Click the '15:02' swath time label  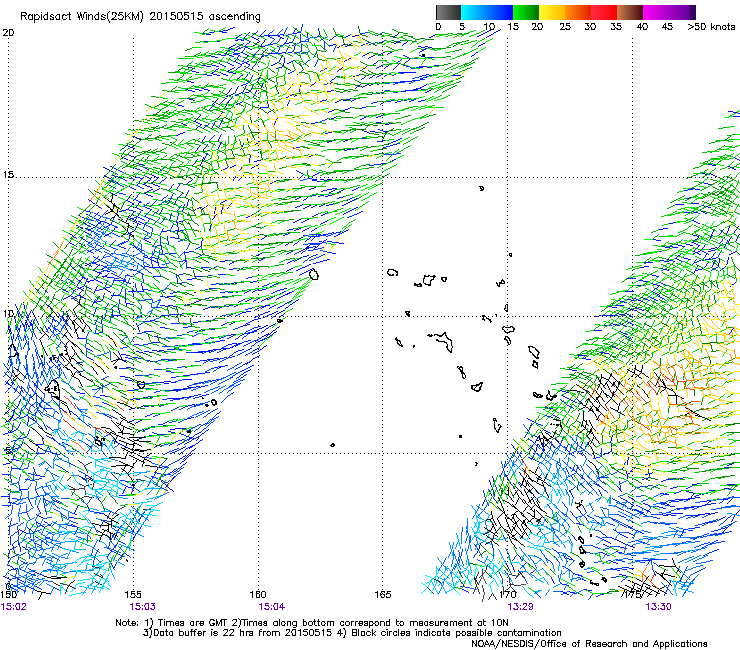(x=14, y=606)
